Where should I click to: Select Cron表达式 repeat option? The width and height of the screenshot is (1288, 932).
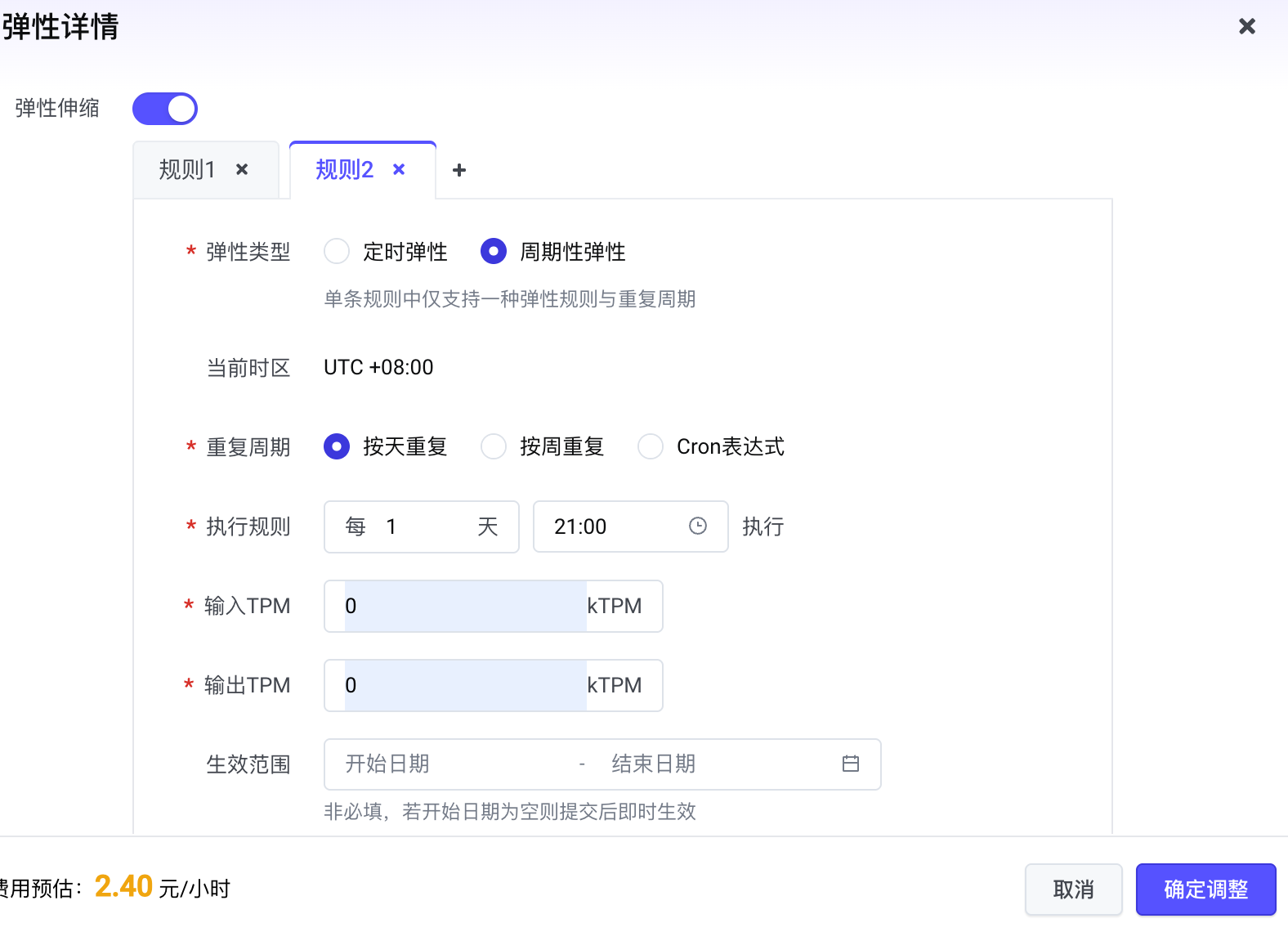(651, 446)
